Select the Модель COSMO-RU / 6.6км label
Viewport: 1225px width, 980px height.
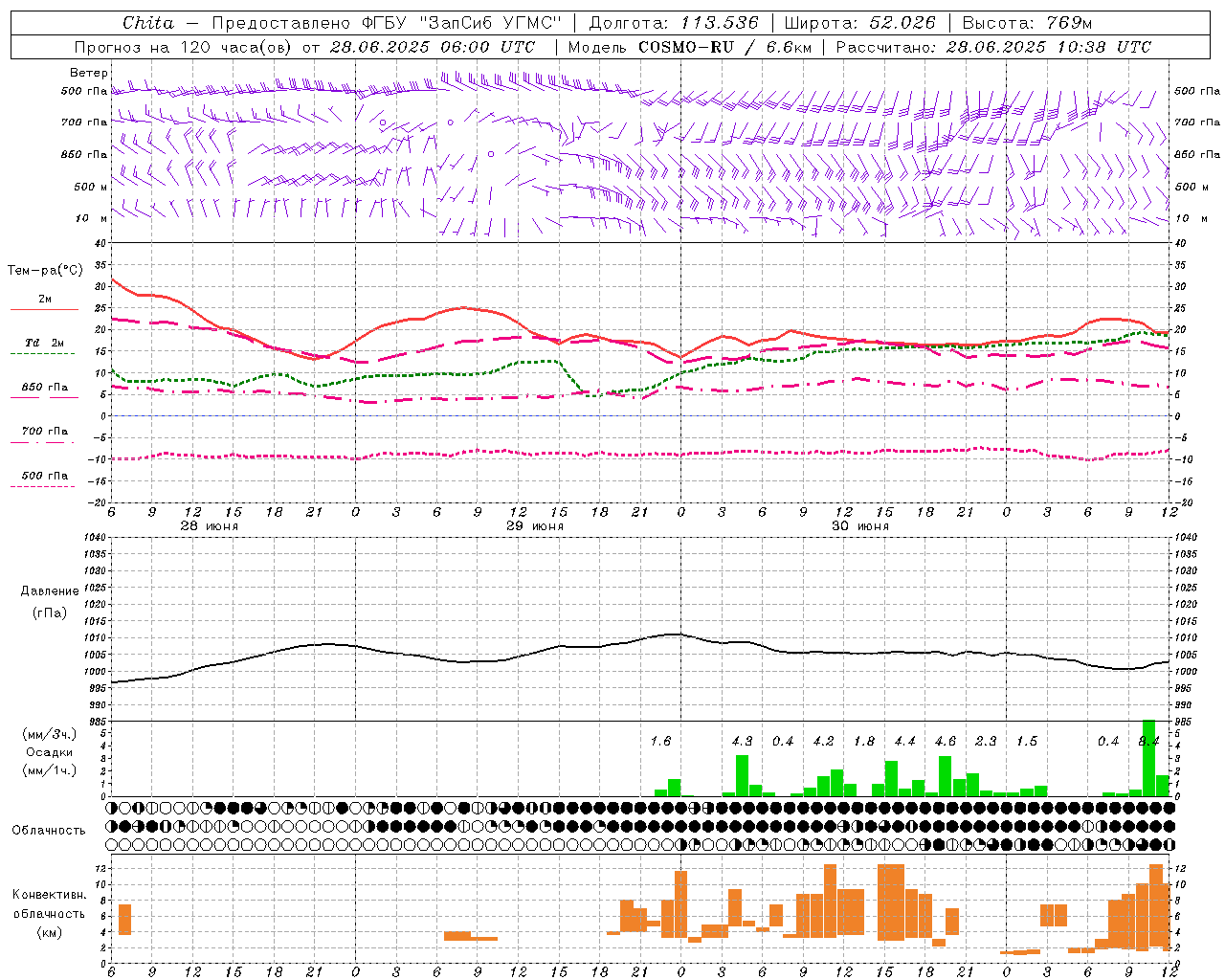tap(690, 47)
